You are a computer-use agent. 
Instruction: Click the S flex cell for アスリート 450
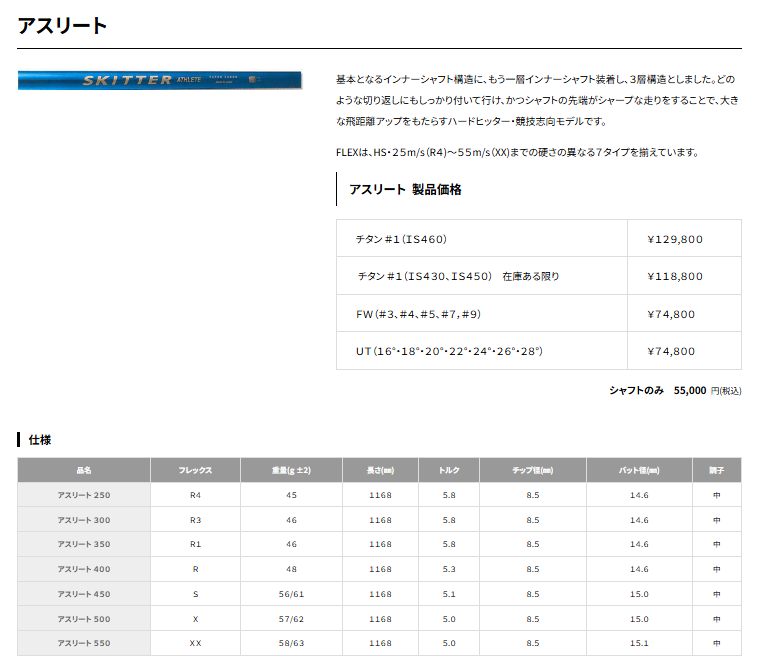tap(195, 594)
